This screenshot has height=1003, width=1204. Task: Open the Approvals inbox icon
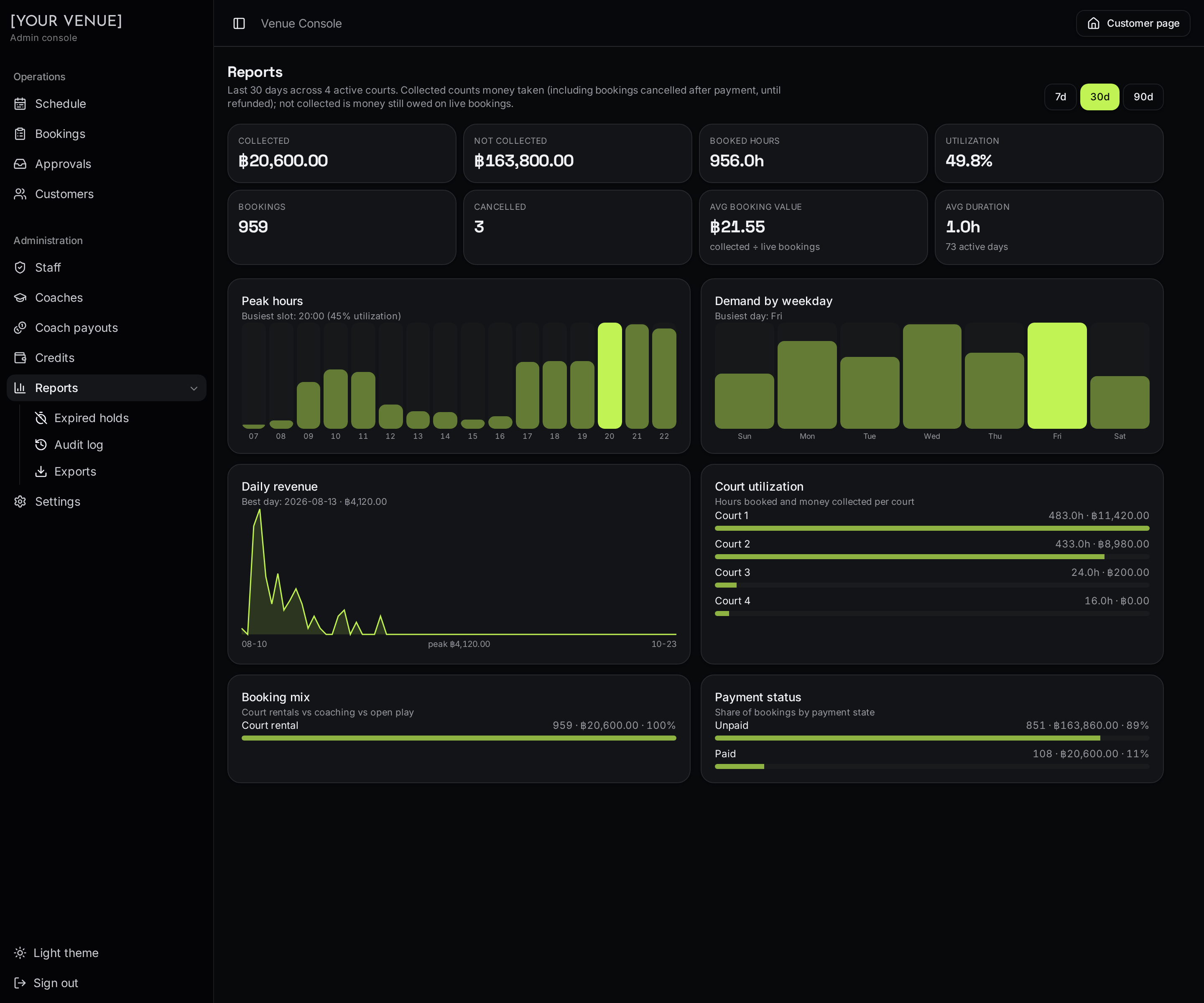pyautogui.click(x=20, y=164)
